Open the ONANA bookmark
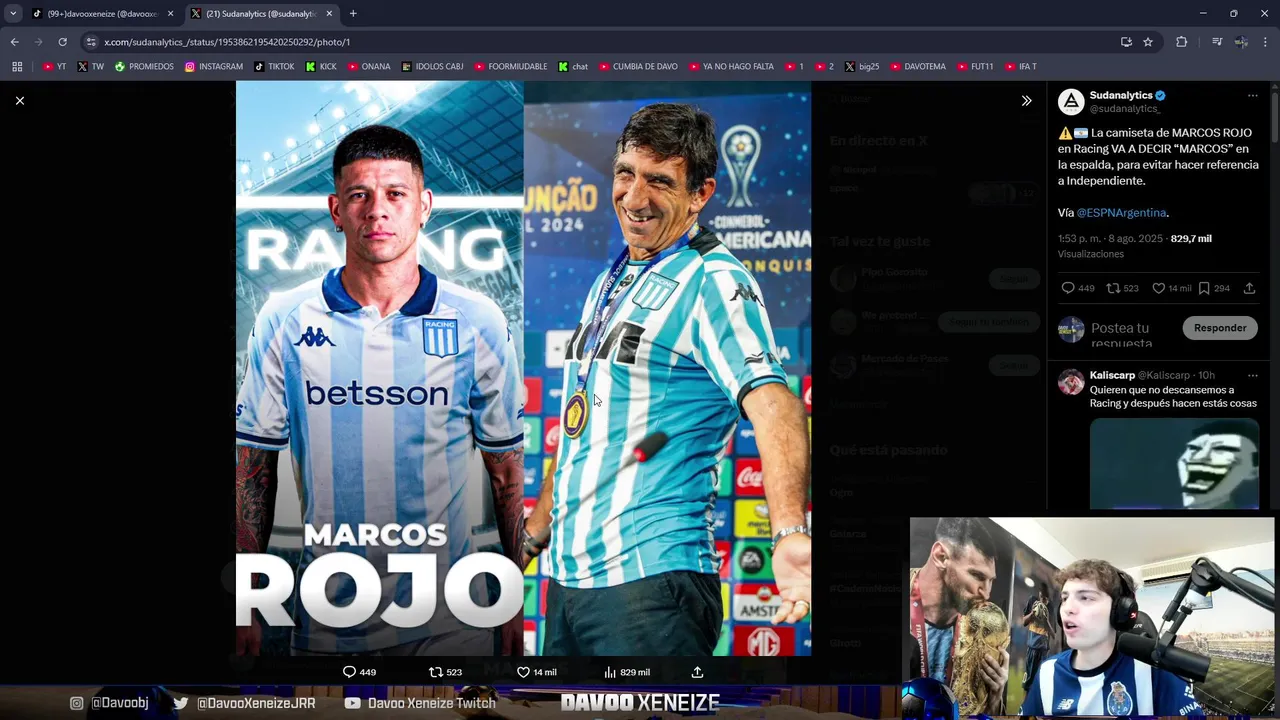 pos(369,67)
